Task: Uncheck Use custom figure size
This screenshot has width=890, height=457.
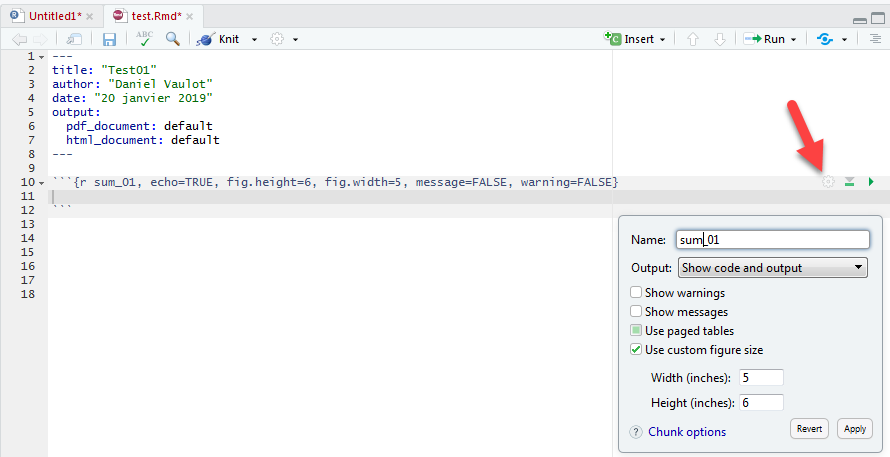Action: 636,350
